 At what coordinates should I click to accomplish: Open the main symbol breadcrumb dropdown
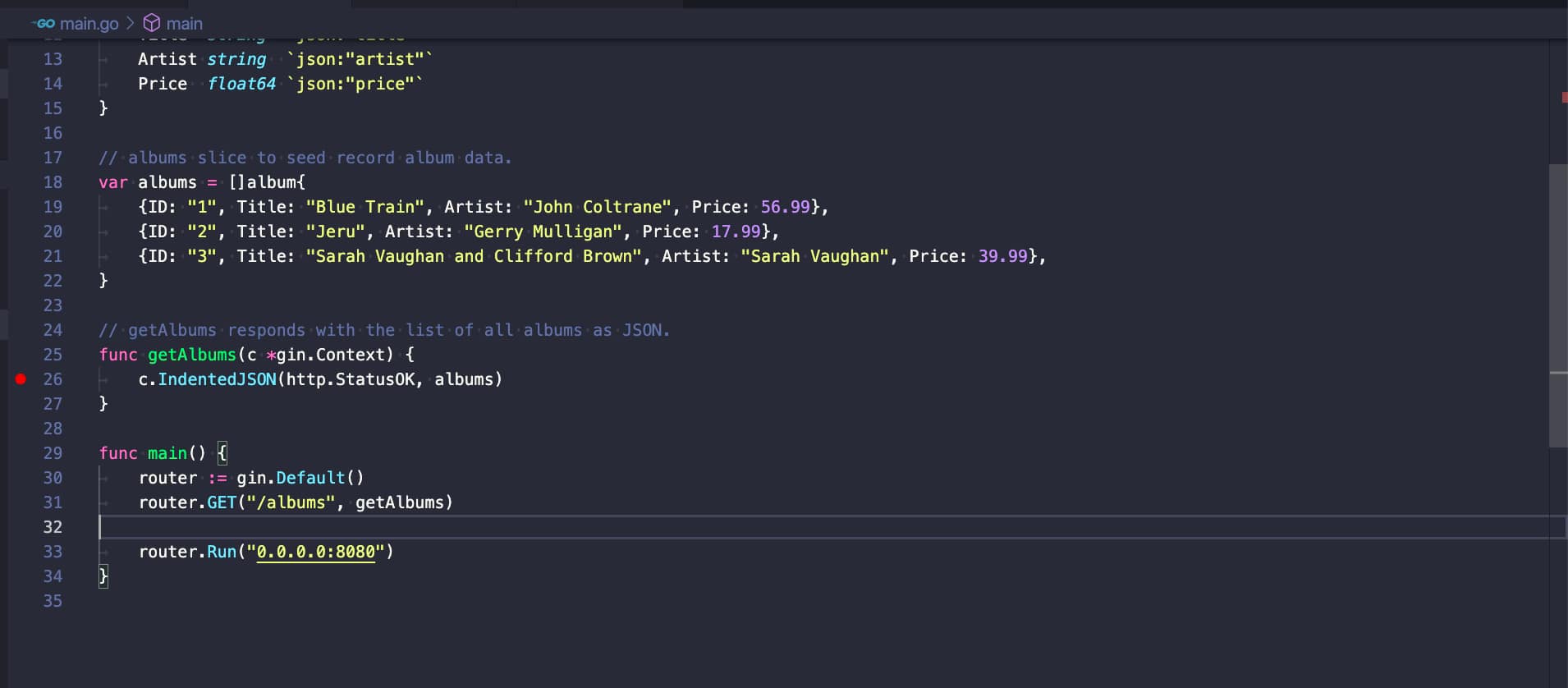coord(184,24)
